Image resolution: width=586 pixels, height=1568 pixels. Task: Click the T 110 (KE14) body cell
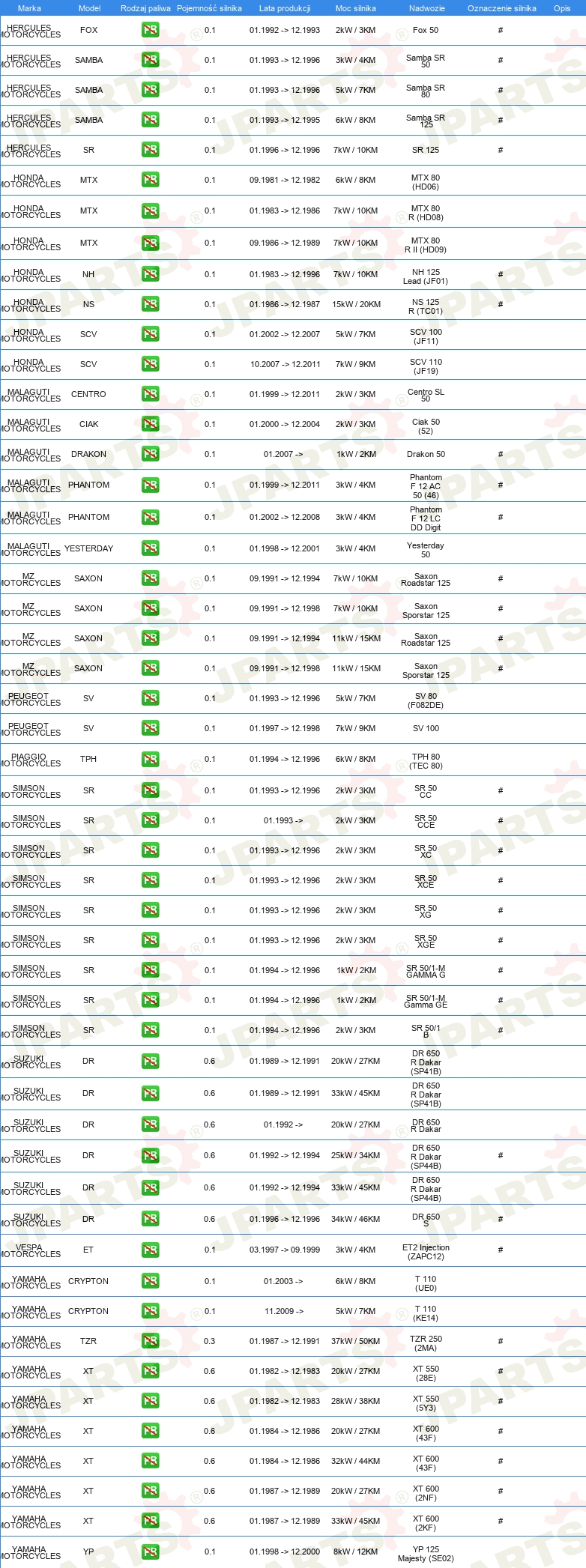tap(426, 1313)
